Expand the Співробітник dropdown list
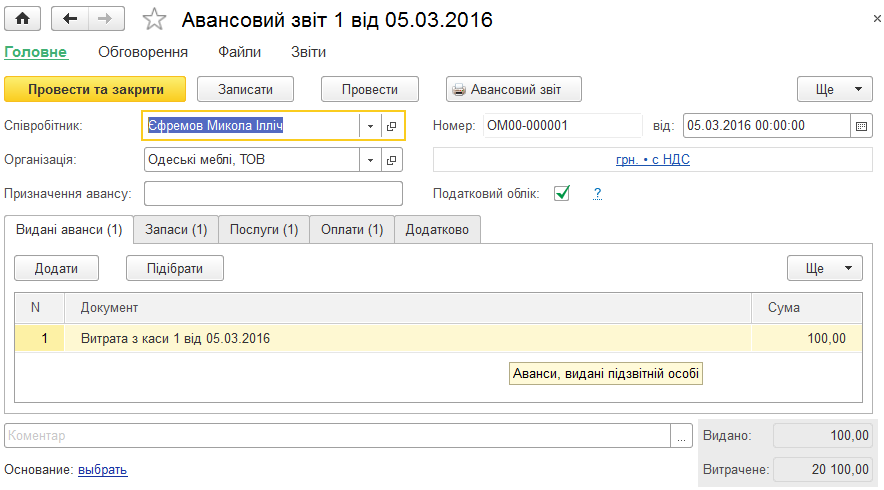884x490 pixels. point(370,126)
